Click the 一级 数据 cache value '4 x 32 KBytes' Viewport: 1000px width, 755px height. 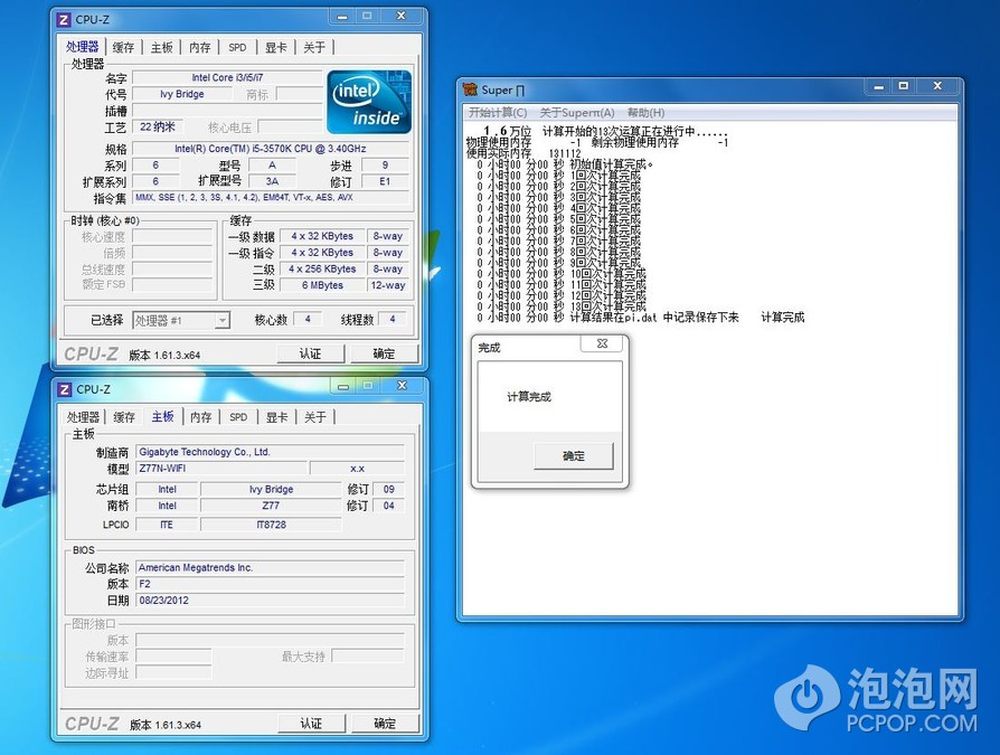322,236
